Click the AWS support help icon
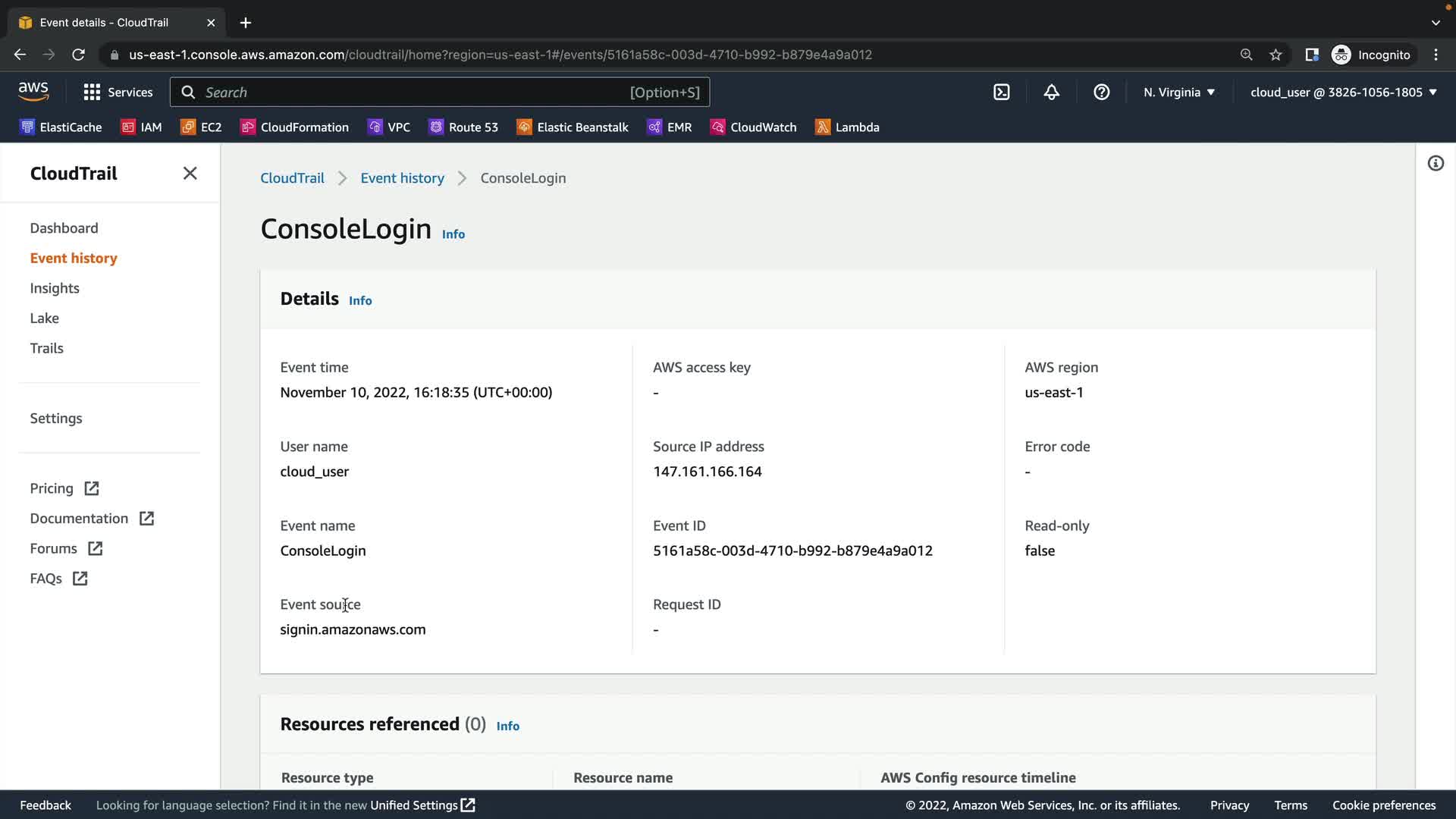The width and height of the screenshot is (1456, 819). point(1101,93)
